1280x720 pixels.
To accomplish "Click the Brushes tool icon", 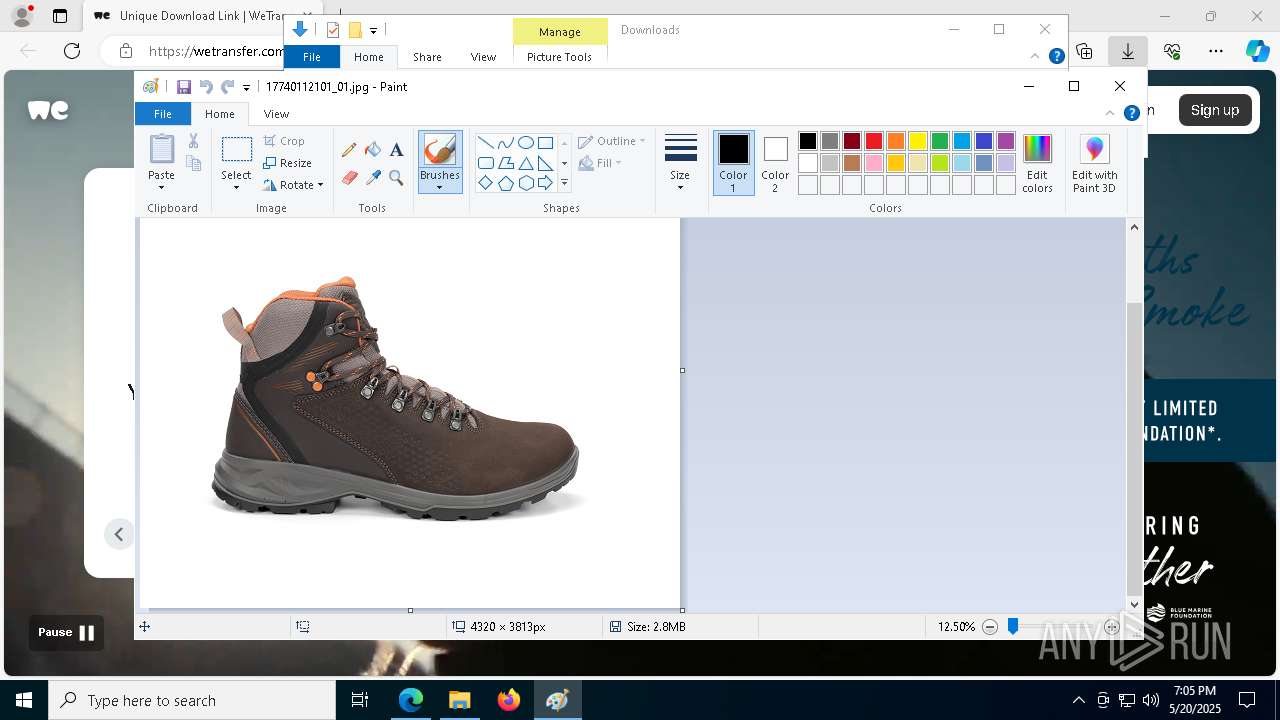I will point(439,149).
